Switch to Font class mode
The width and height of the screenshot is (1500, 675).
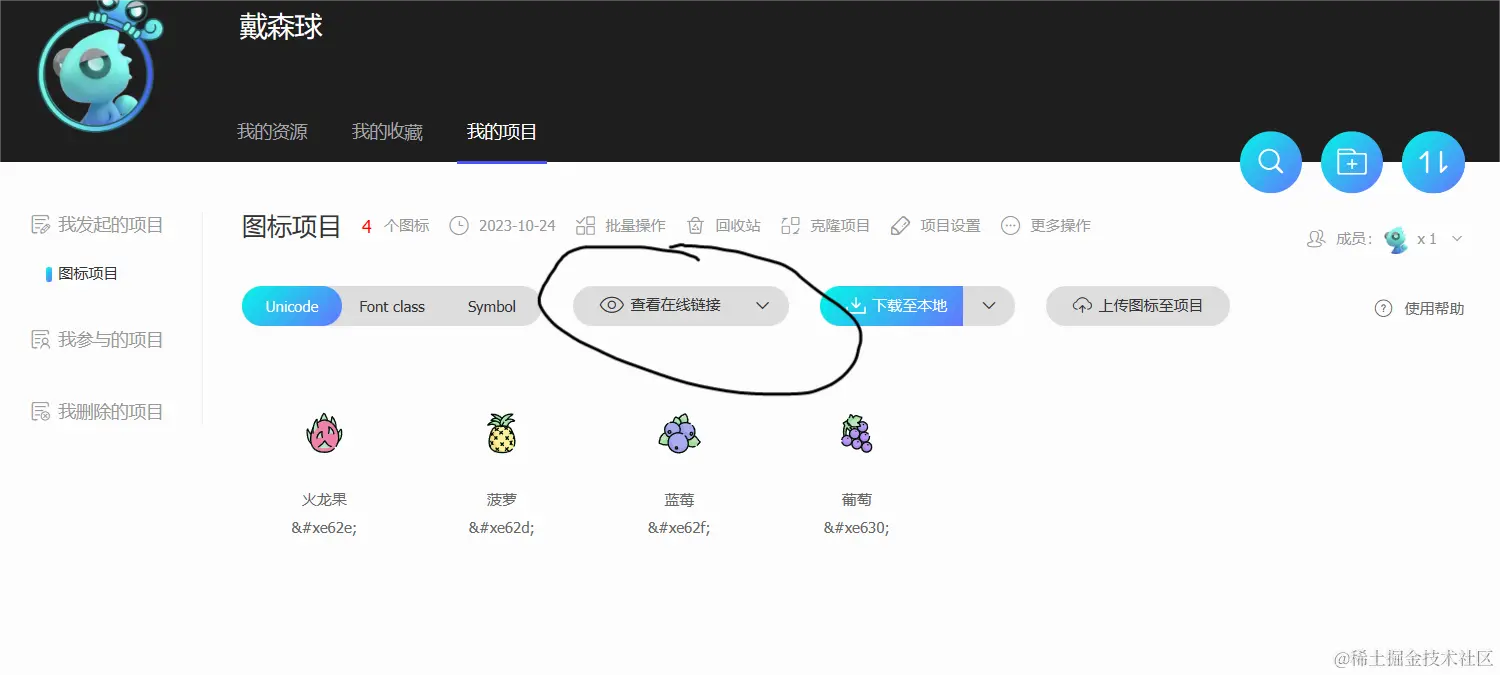click(x=392, y=306)
